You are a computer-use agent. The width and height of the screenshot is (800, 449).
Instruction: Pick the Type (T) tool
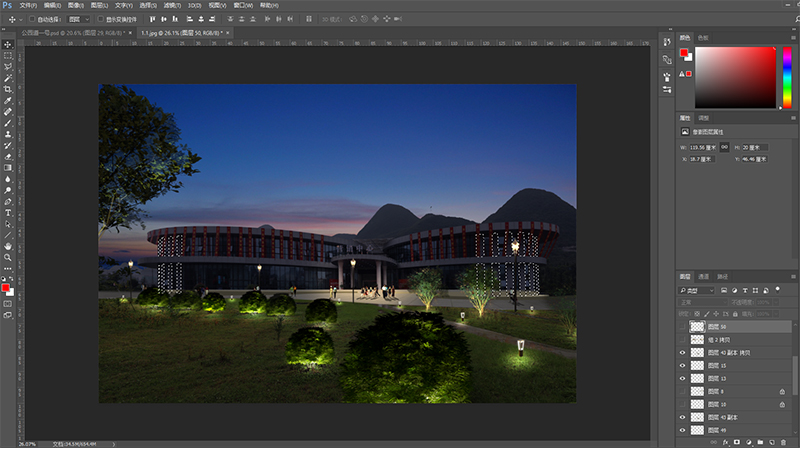8,212
